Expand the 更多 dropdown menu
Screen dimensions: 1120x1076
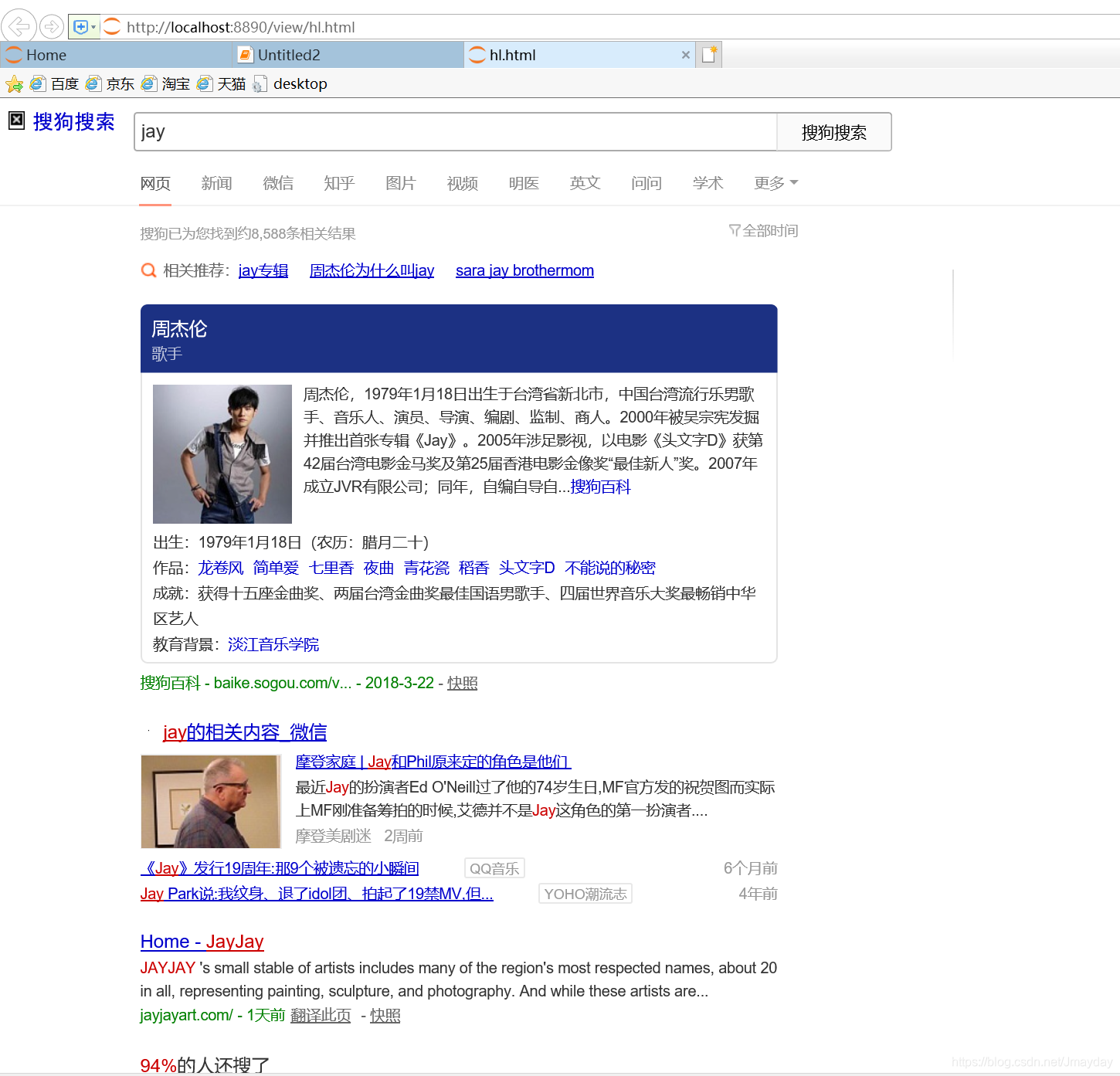776,183
